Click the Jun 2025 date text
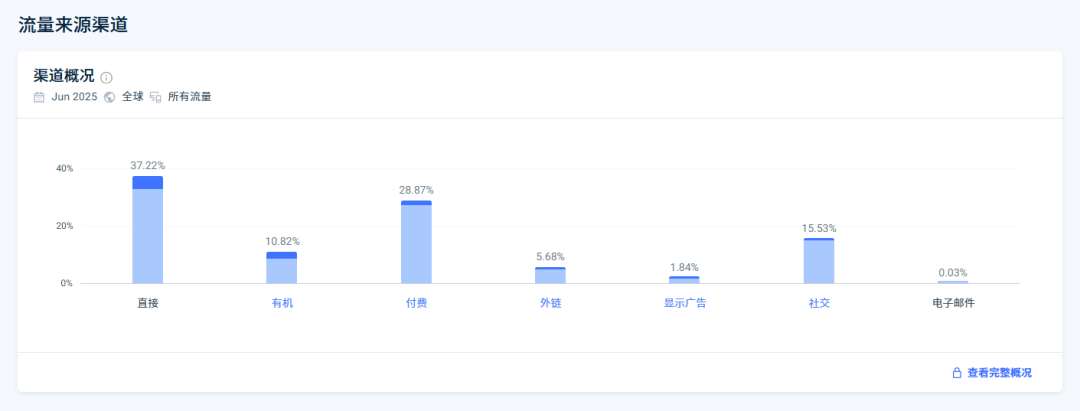Image resolution: width=1080 pixels, height=411 pixels. (x=75, y=97)
